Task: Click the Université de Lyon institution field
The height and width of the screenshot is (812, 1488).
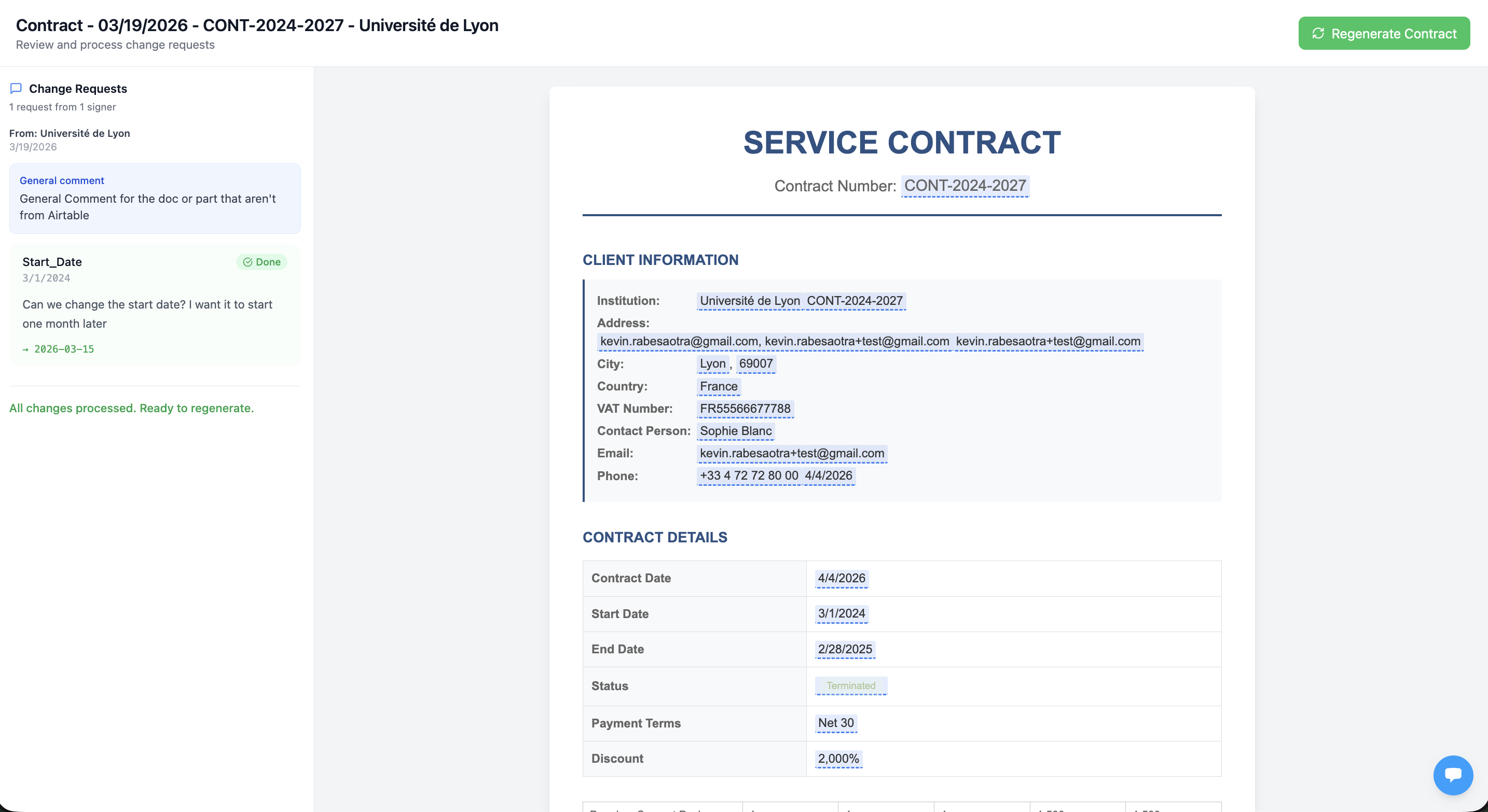Action: point(749,301)
